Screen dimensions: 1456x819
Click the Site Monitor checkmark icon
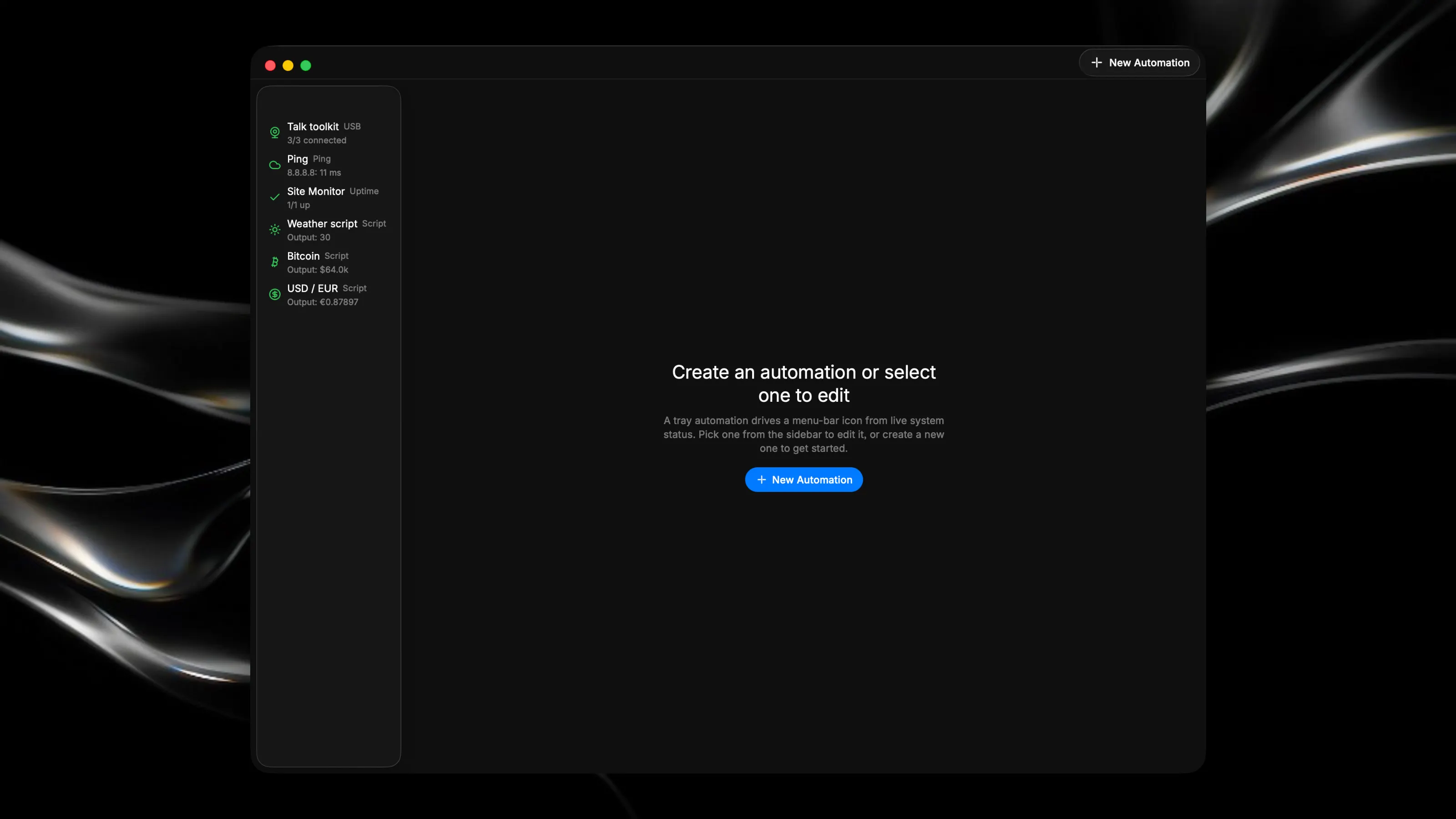(x=275, y=197)
